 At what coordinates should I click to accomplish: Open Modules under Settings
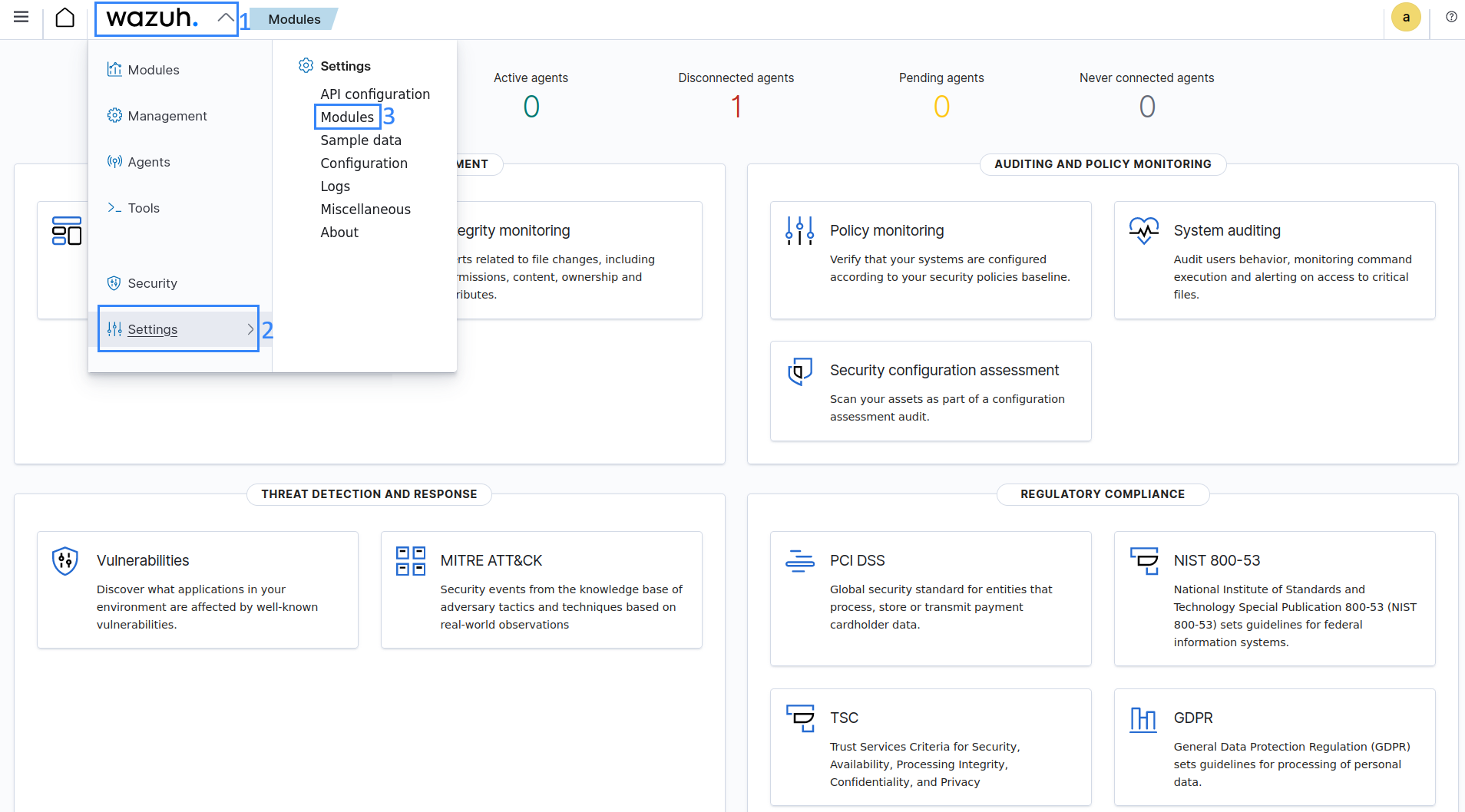click(x=347, y=117)
